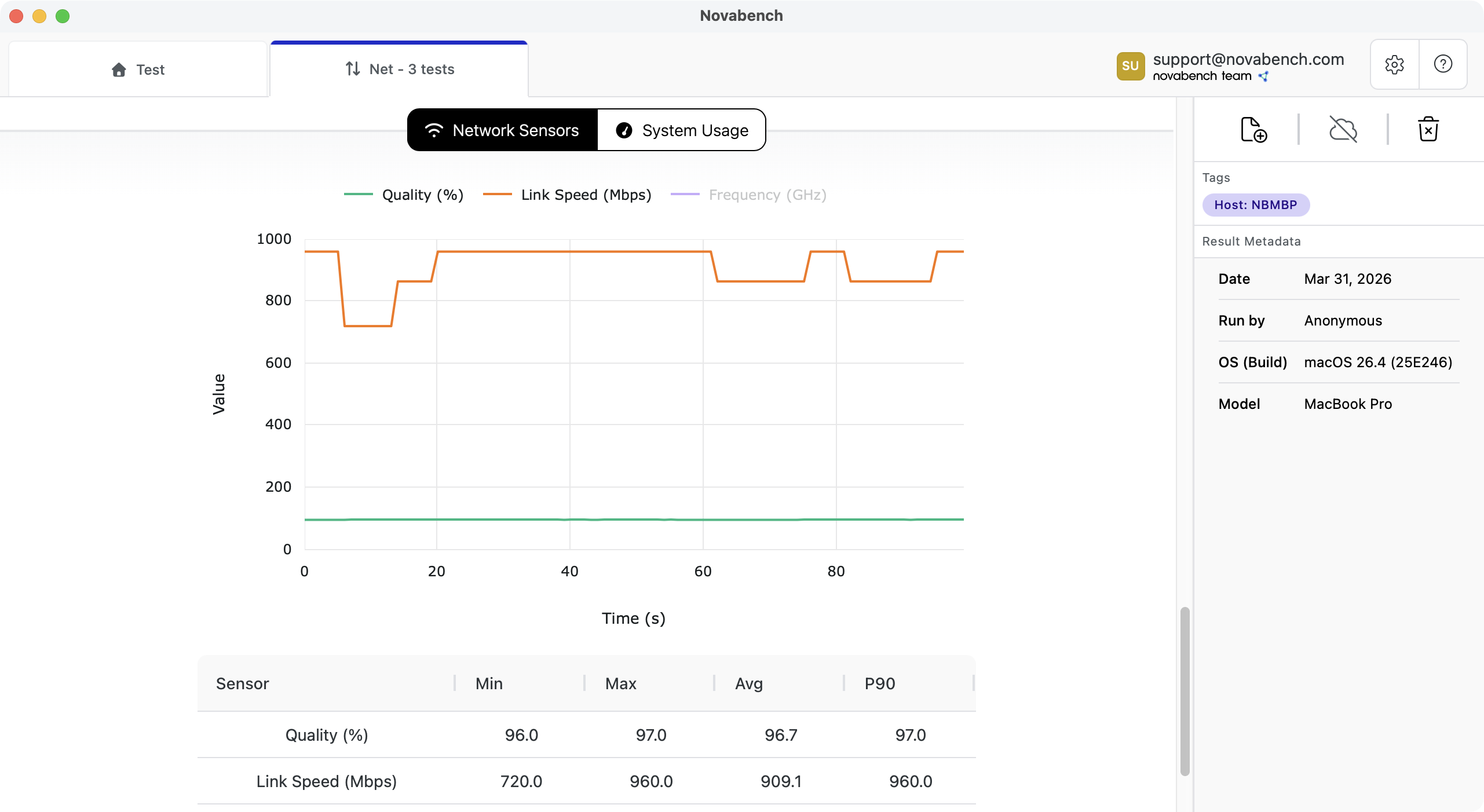Switch to the Test tab
The image size is (1484, 812).
(x=138, y=69)
